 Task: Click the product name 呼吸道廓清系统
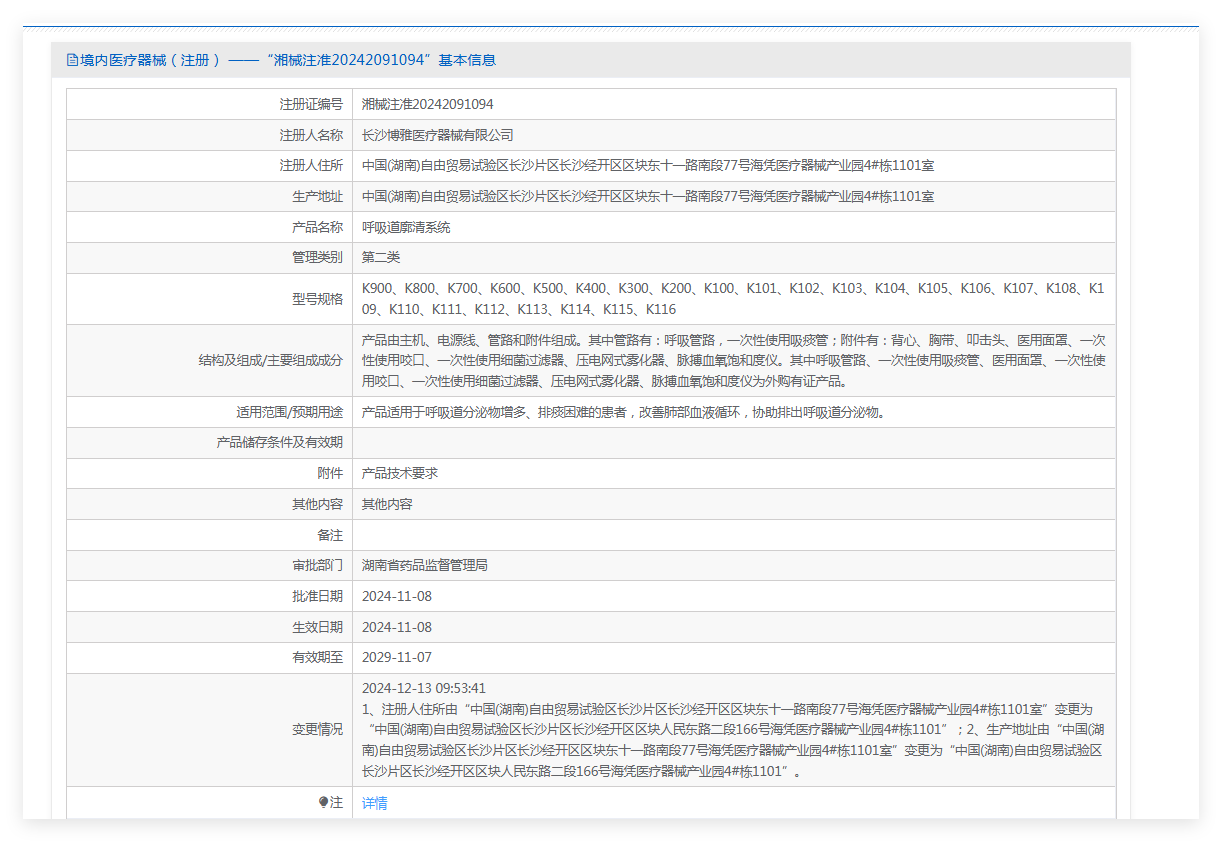[406, 227]
